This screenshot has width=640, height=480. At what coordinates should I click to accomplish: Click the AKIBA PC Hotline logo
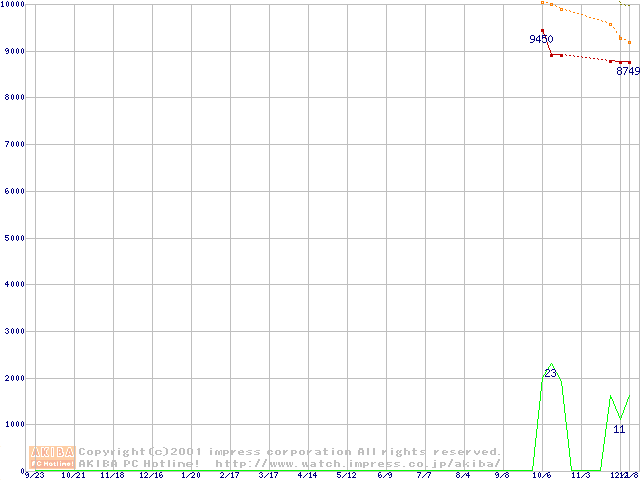tap(52, 457)
